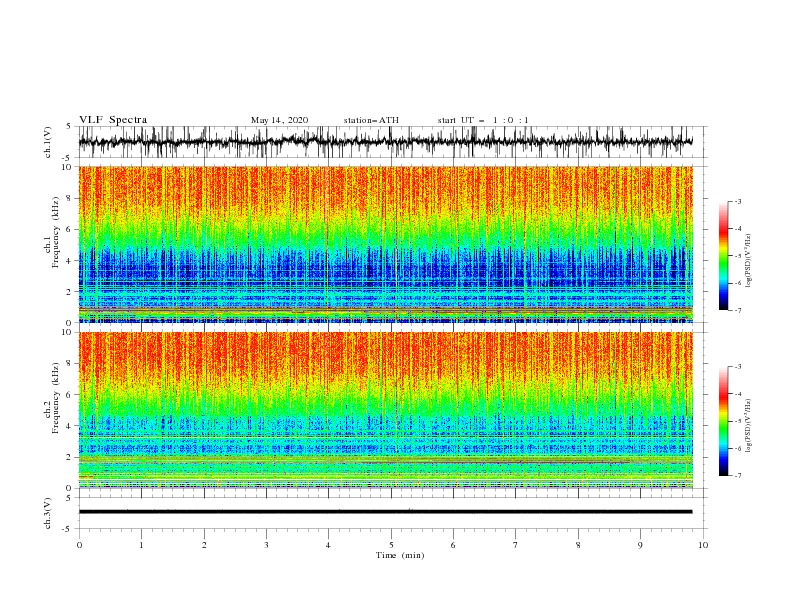792x612 pixels.
Task: Click the "-3" tick on upper color bar
Action: point(738,201)
